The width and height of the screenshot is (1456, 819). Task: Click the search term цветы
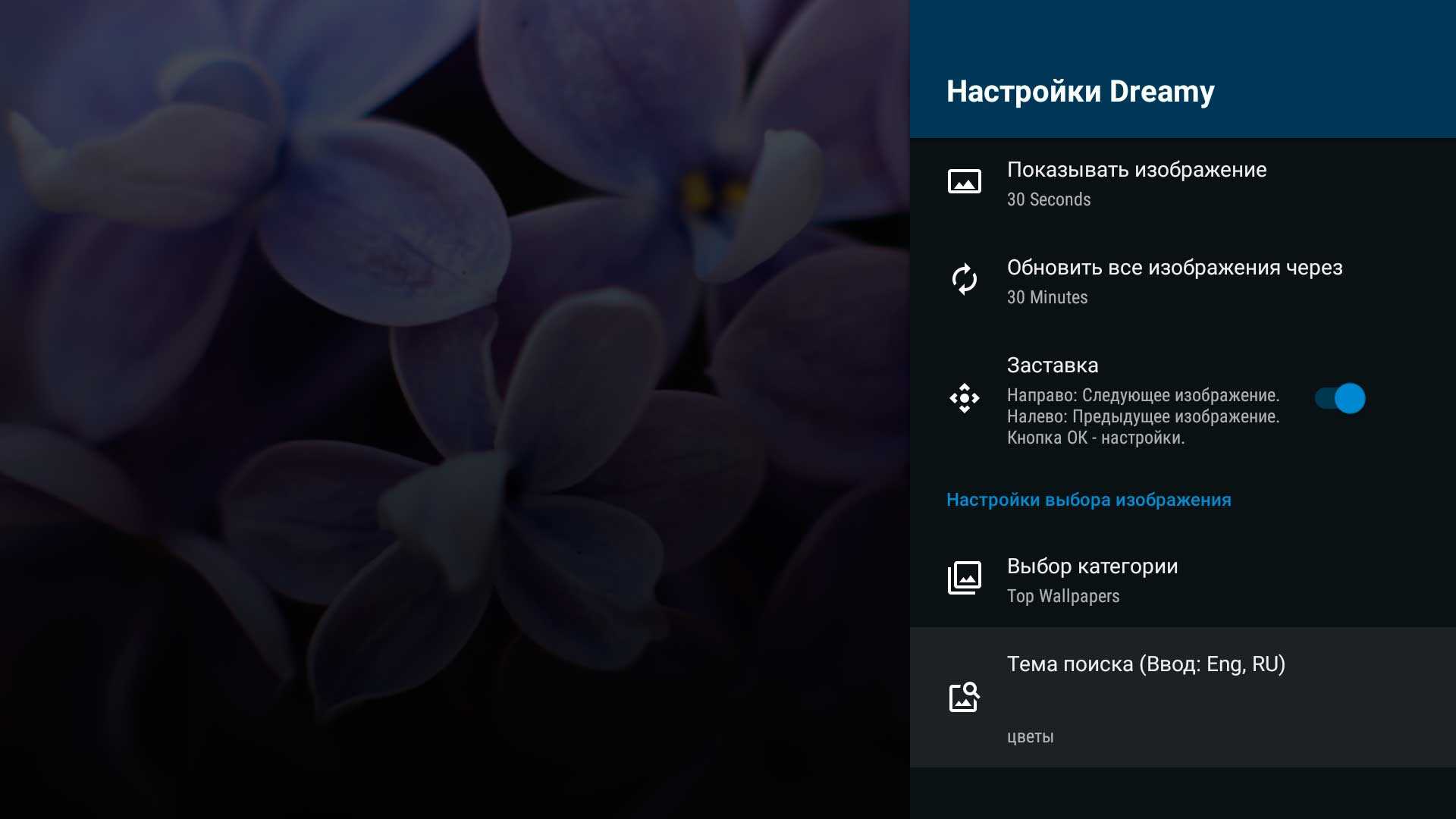click(x=1030, y=737)
